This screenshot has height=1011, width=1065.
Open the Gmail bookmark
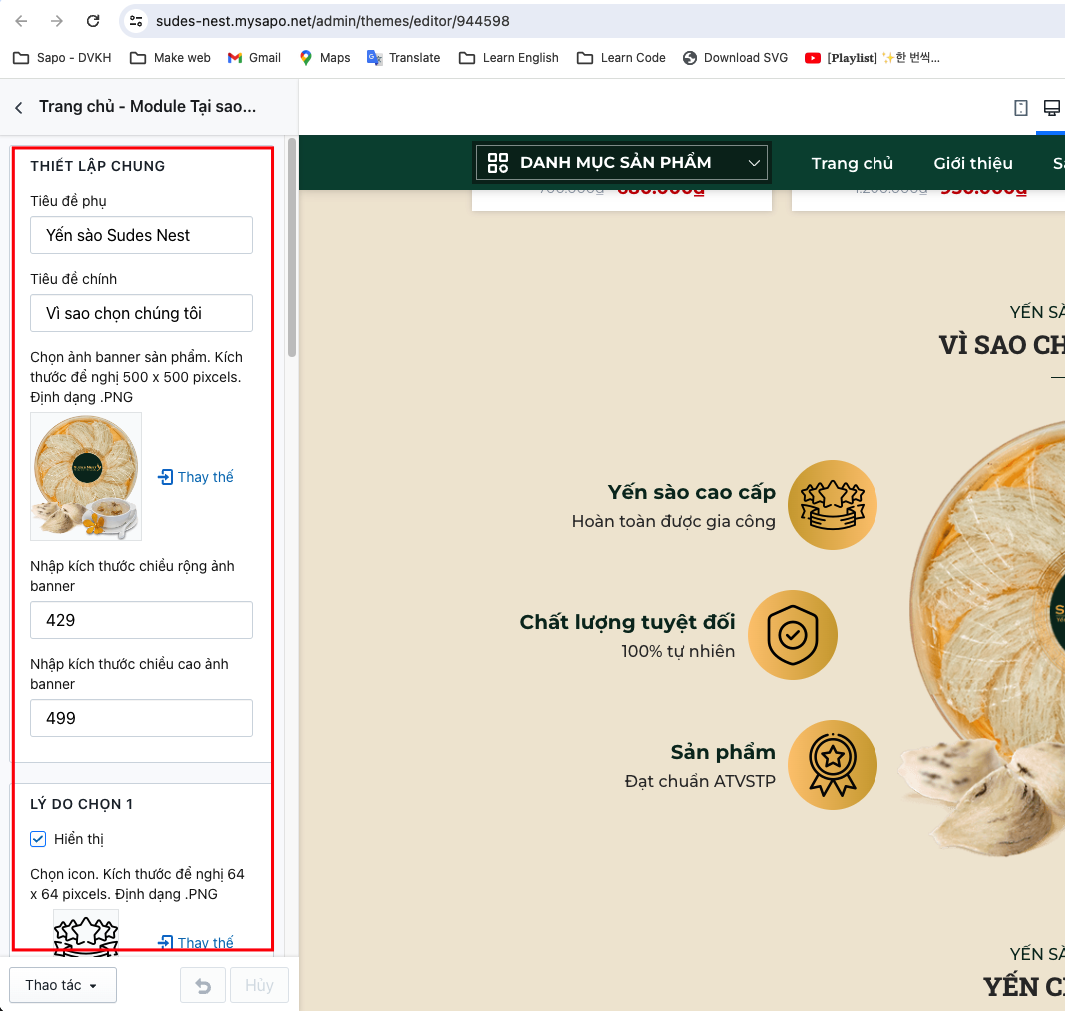click(254, 58)
